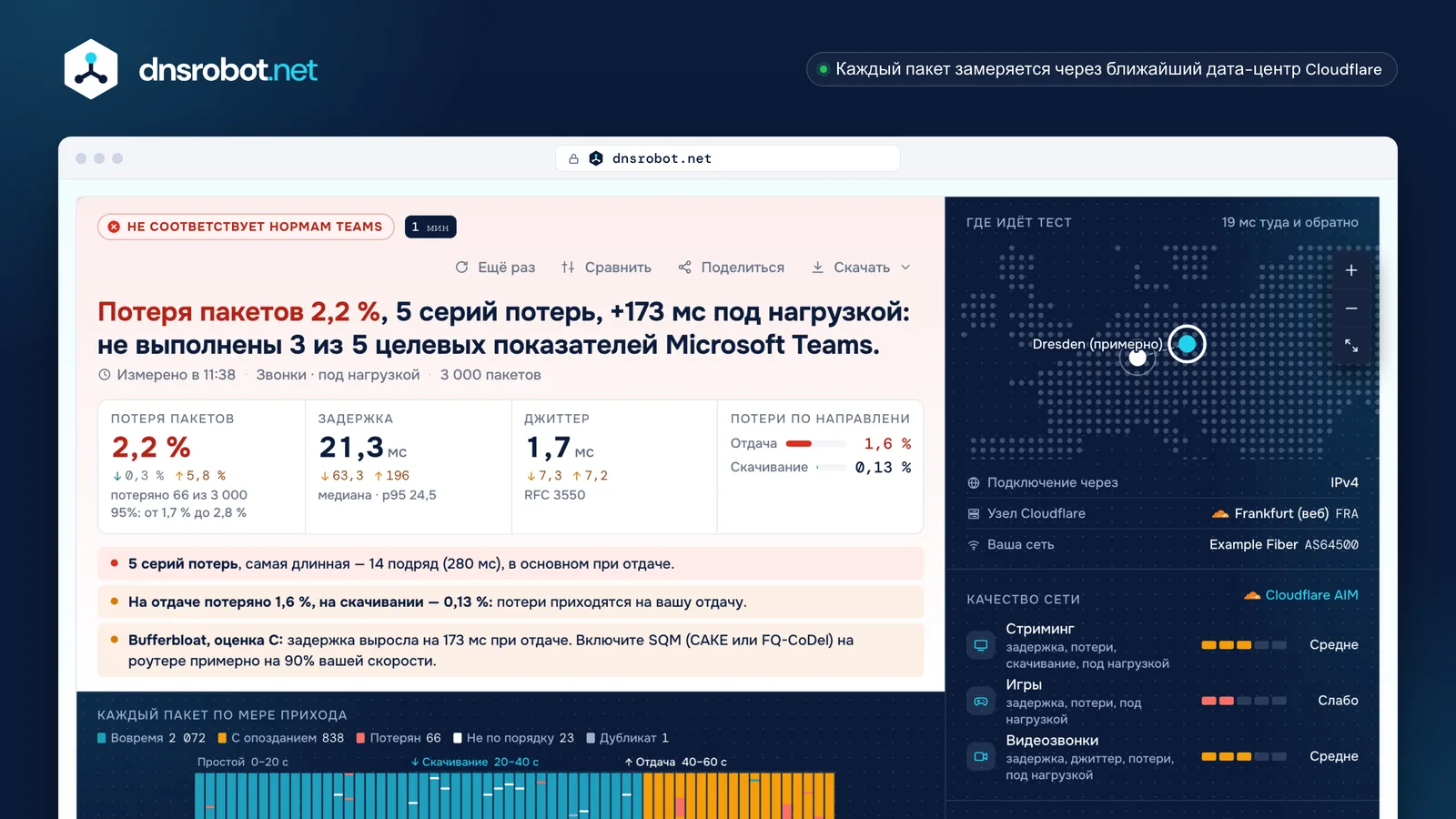Zoom out the map with the minus icon

(x=1351, y=308)
